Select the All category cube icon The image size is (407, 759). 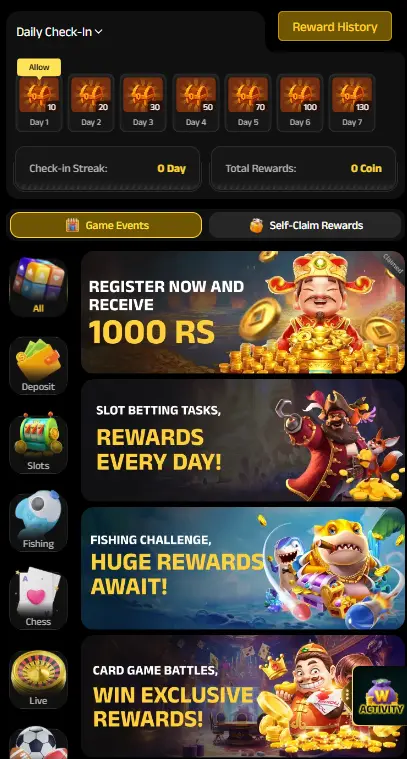click(x=38, y=287)
